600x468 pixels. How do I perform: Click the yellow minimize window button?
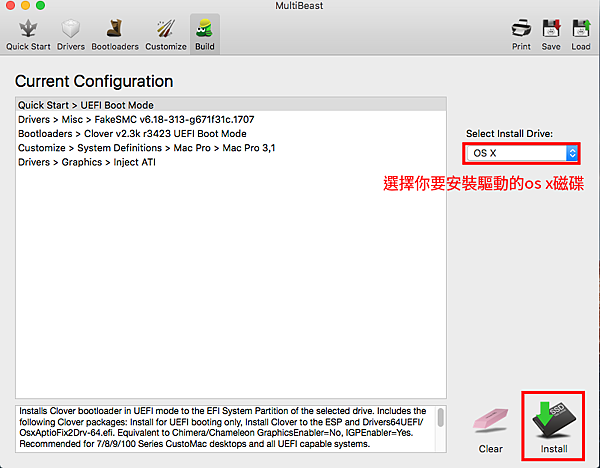(x=25, y=5)
